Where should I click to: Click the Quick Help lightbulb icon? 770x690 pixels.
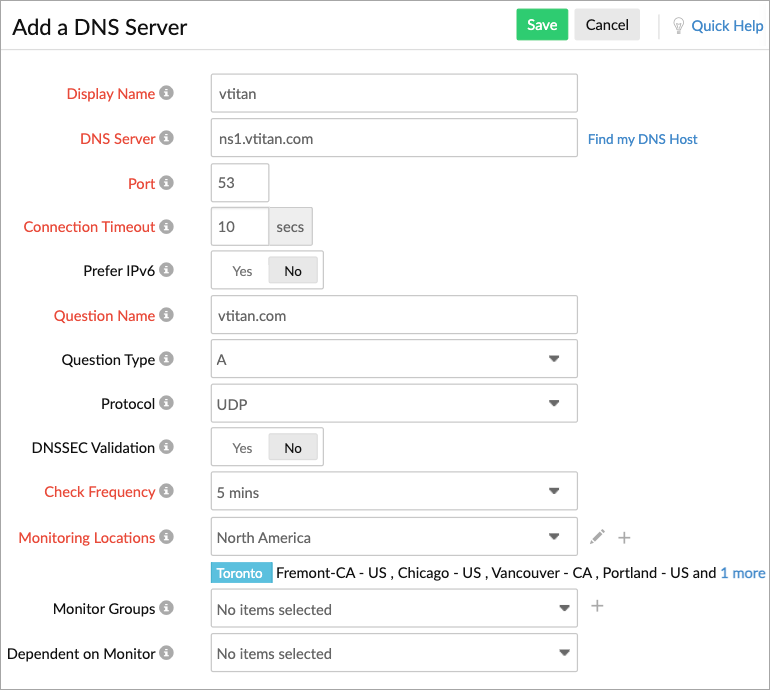coord(678,26)
